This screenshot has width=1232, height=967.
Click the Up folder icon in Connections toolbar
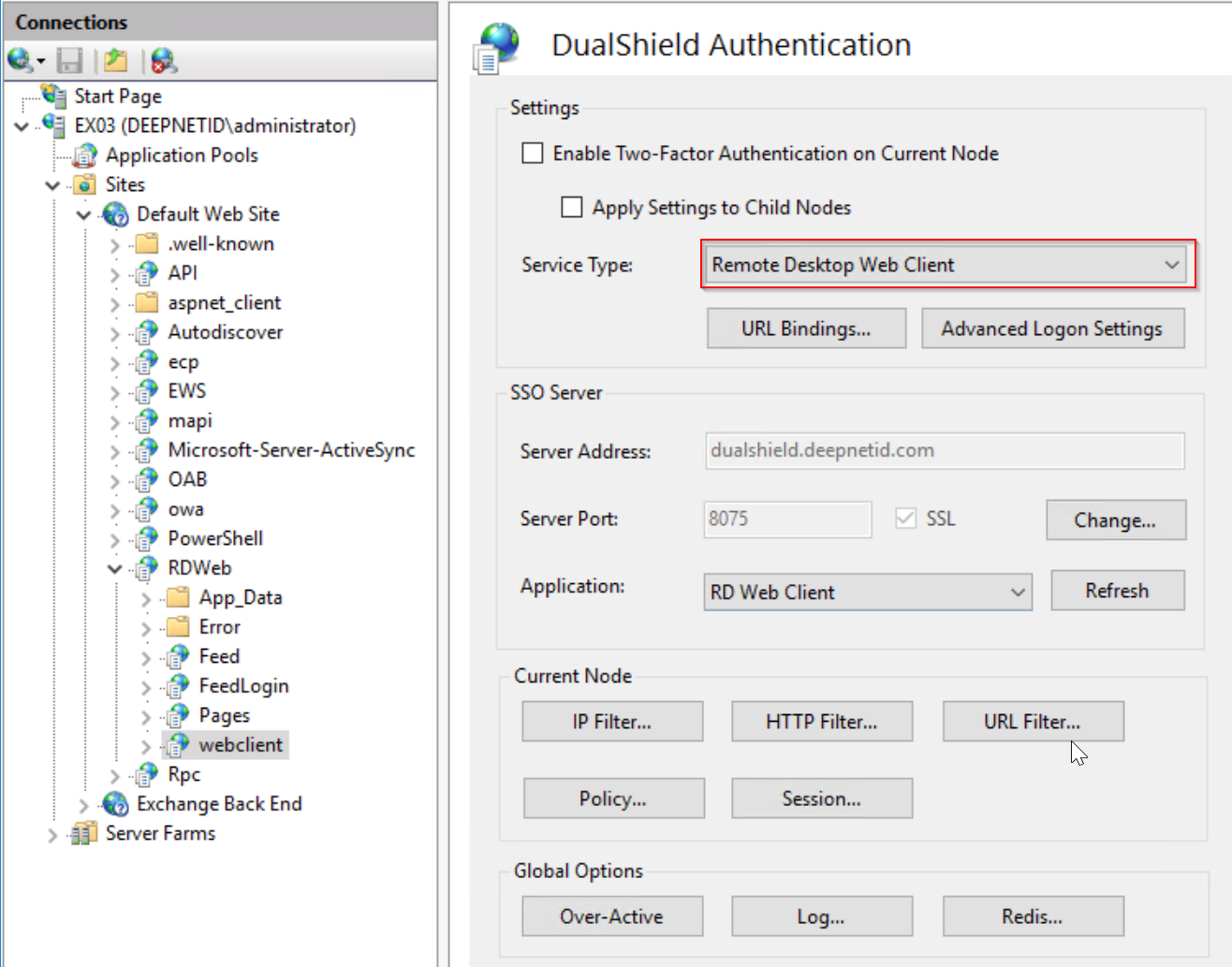[x=116, y=61]
